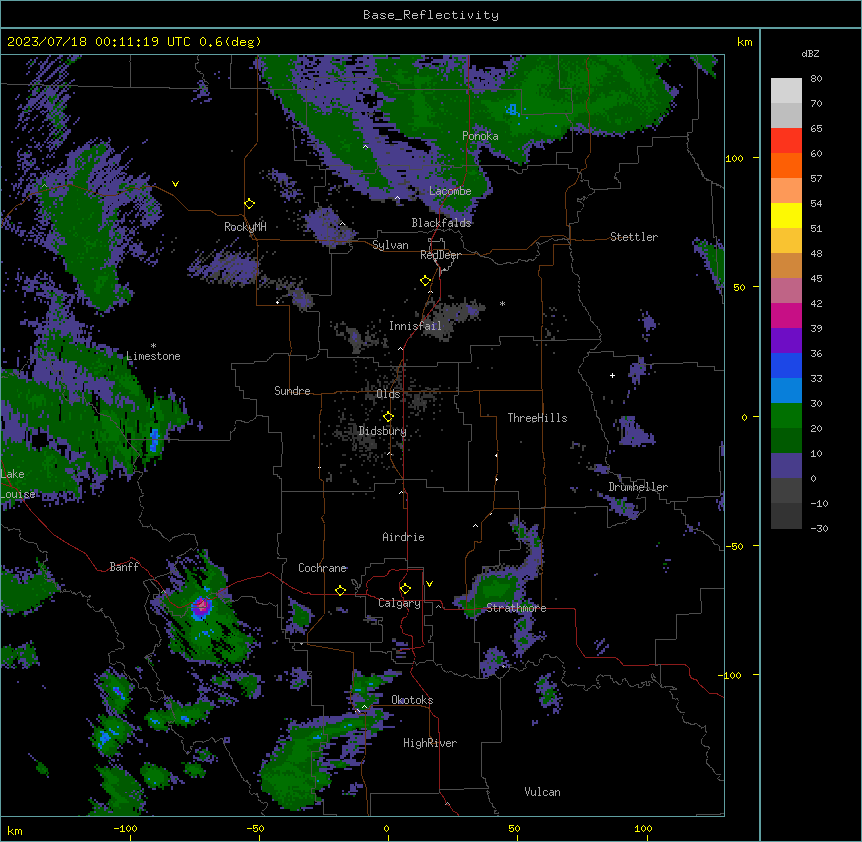Click the yellow diamond marker below Cochrane
The height and width of the screenshot is (842, 862).
[x=340, y=590]
